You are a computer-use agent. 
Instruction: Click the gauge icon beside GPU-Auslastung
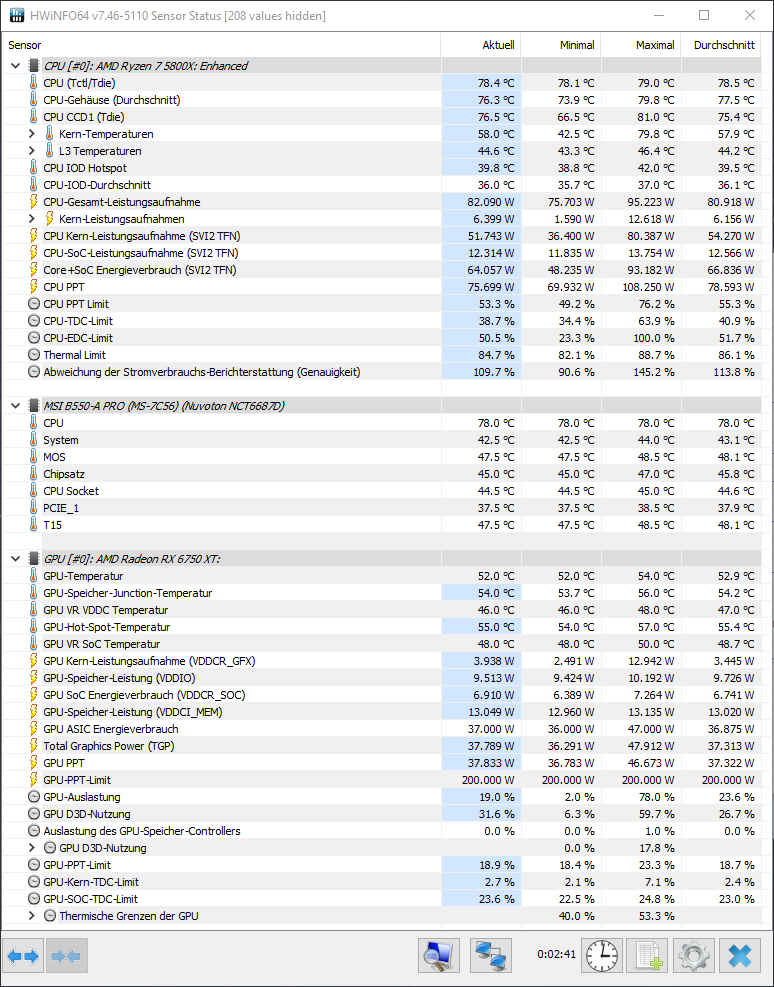[x=34, y=796]
